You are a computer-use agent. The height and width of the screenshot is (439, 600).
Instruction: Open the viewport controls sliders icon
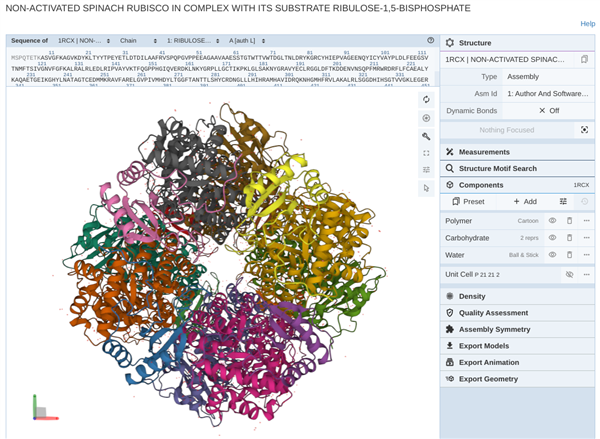[426, 170]
